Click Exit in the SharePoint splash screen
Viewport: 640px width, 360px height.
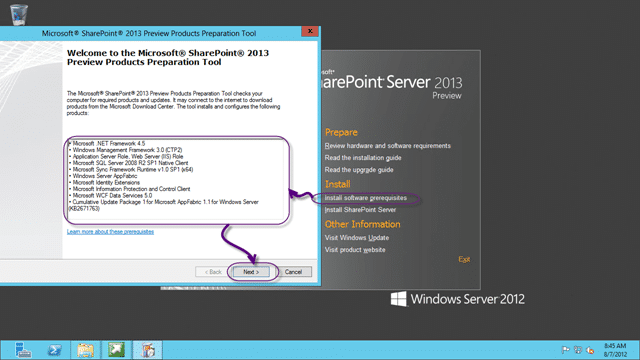[x=464, y=259]
